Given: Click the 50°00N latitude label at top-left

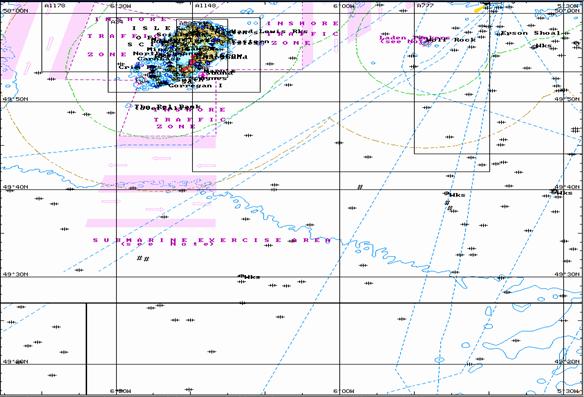Looking at the screenshot, I should click(15, 11).
